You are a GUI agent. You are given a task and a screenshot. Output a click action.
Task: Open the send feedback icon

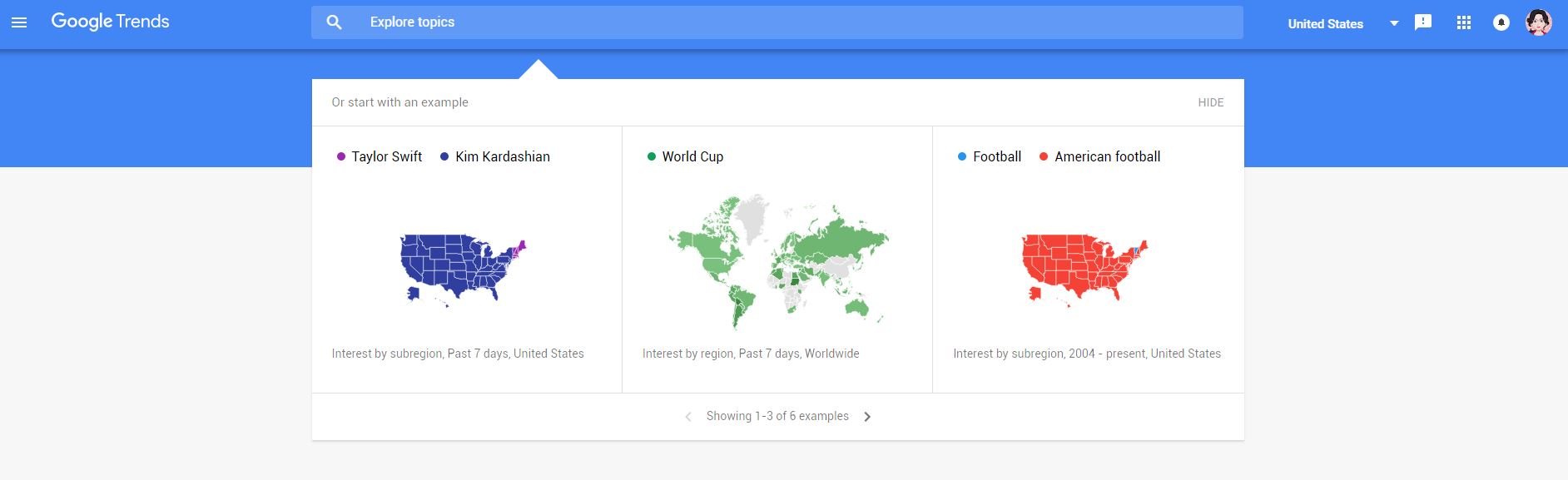click(1423, 22)
